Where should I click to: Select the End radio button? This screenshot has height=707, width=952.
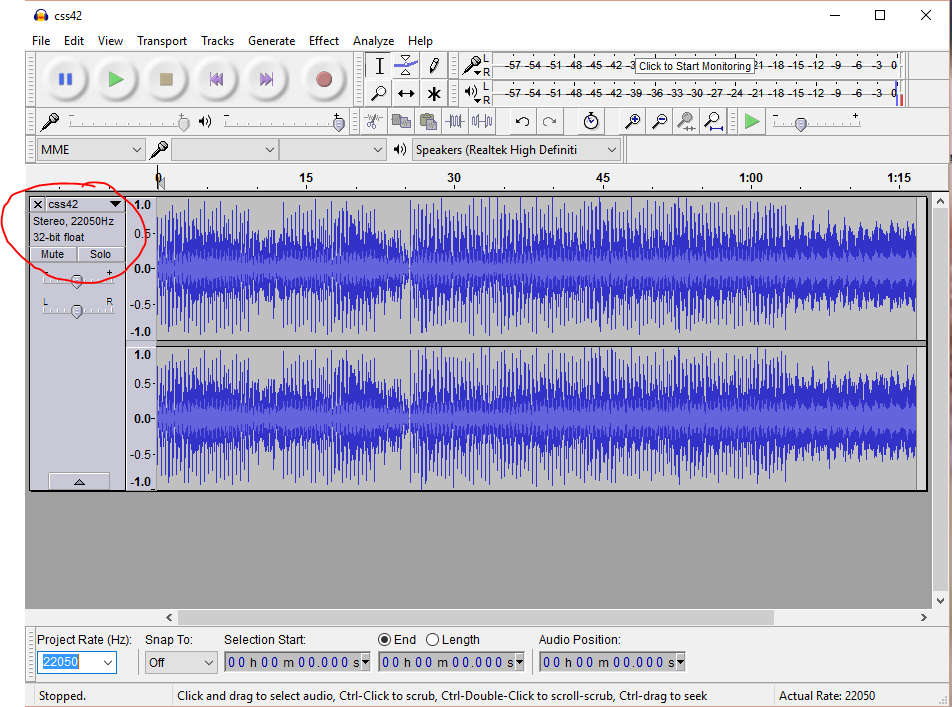tap(384, 640)
